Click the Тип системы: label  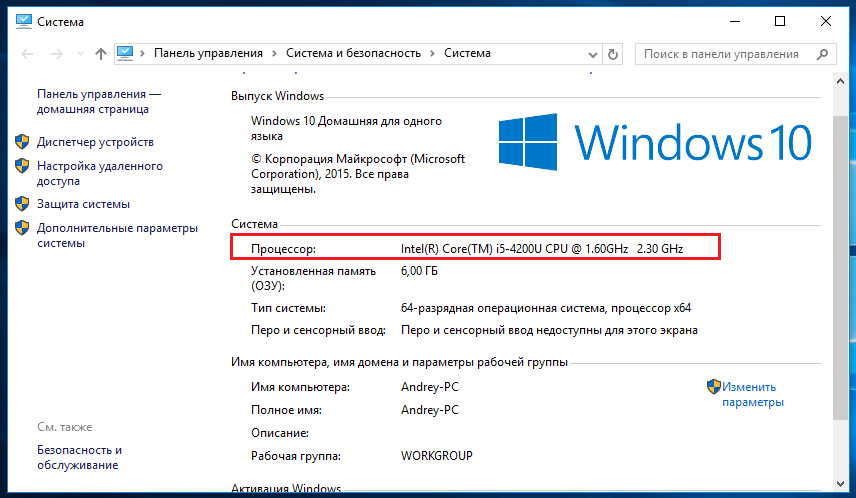[288, 308]
